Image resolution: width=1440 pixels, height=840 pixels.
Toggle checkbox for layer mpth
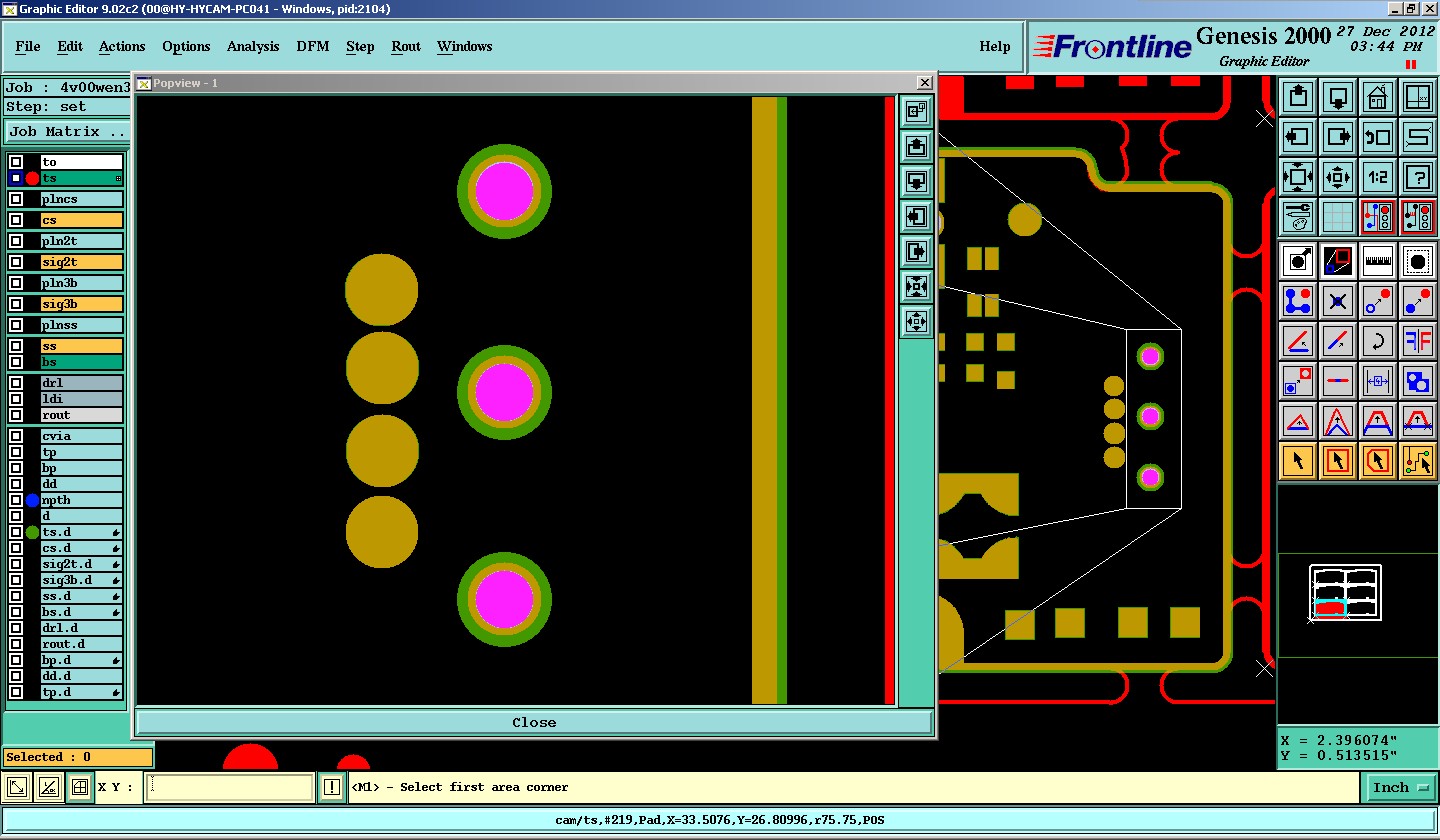(x=16, y=500)
